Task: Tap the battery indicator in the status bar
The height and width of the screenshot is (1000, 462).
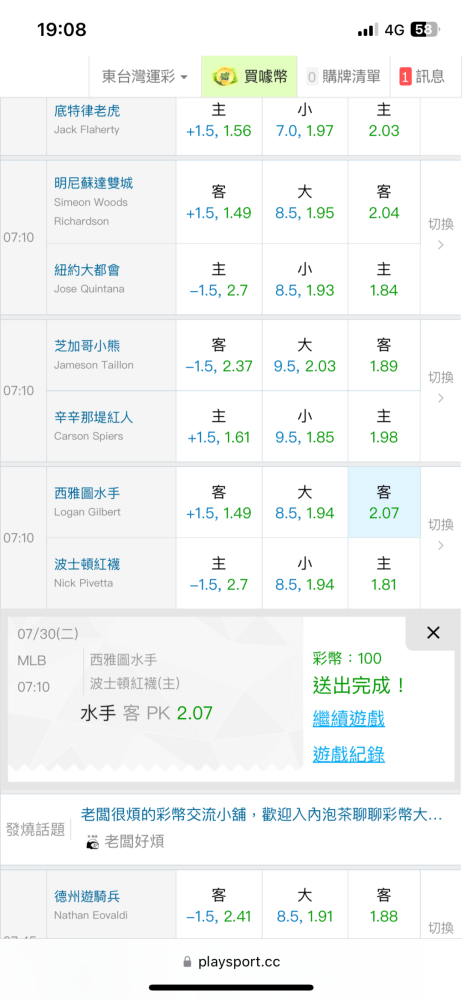Action: click(425, 29)
